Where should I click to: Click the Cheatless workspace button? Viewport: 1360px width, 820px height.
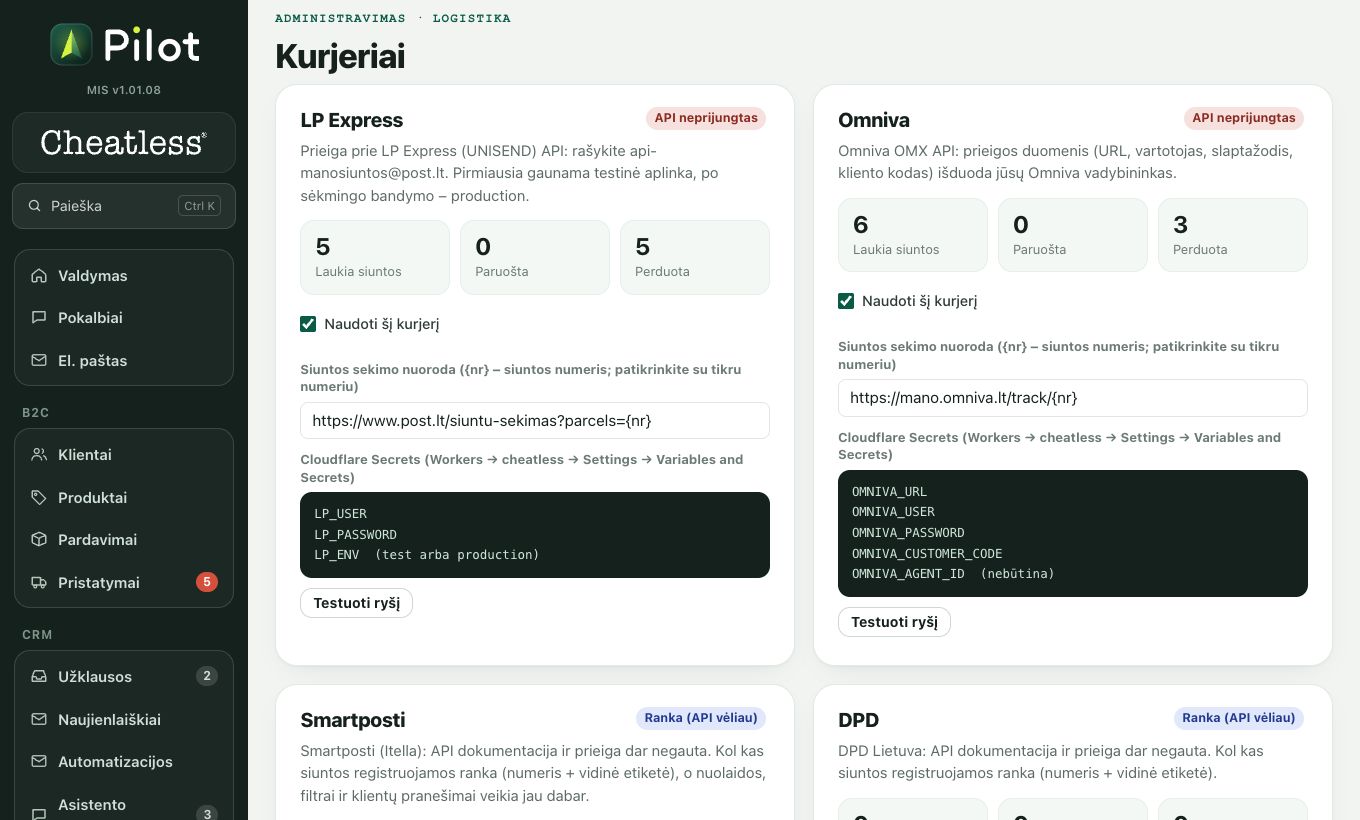[124, 142]
